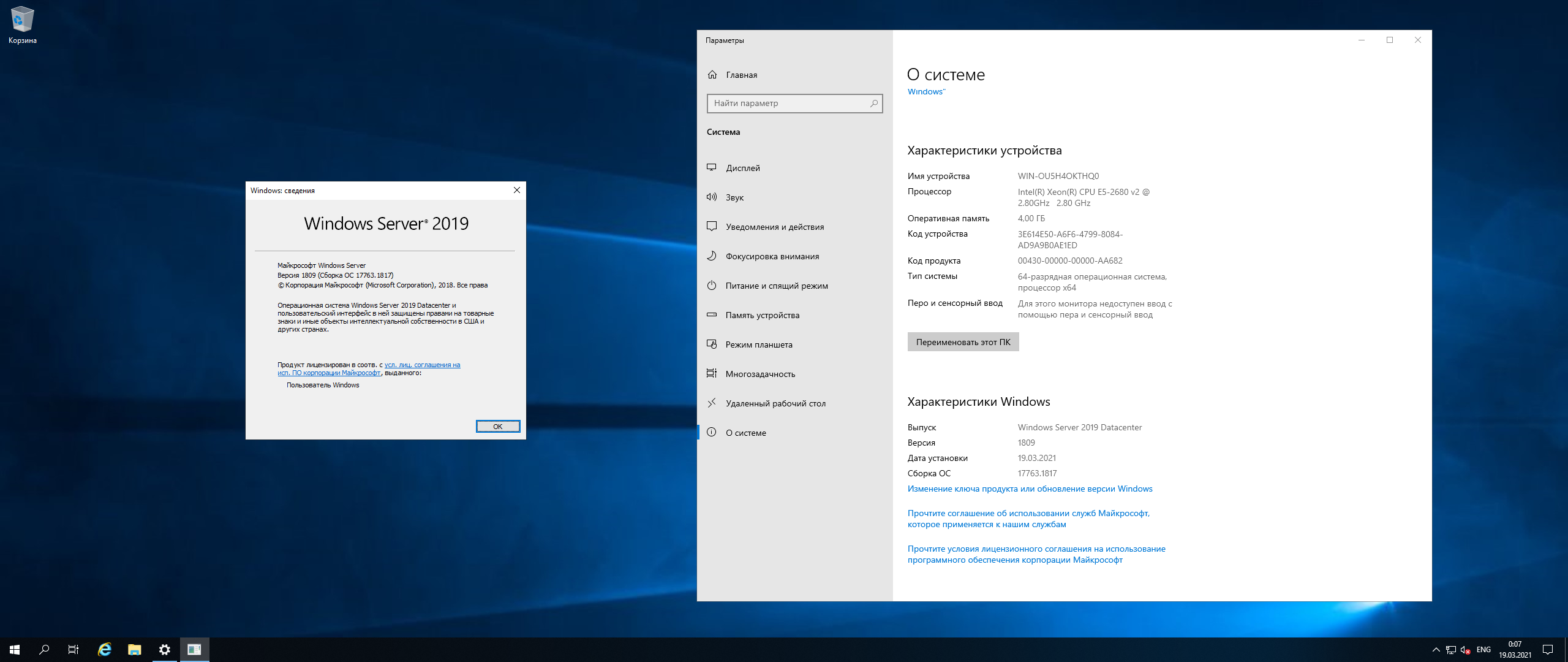
Task: Open Task View on taskbar
Action: (73, 650)
